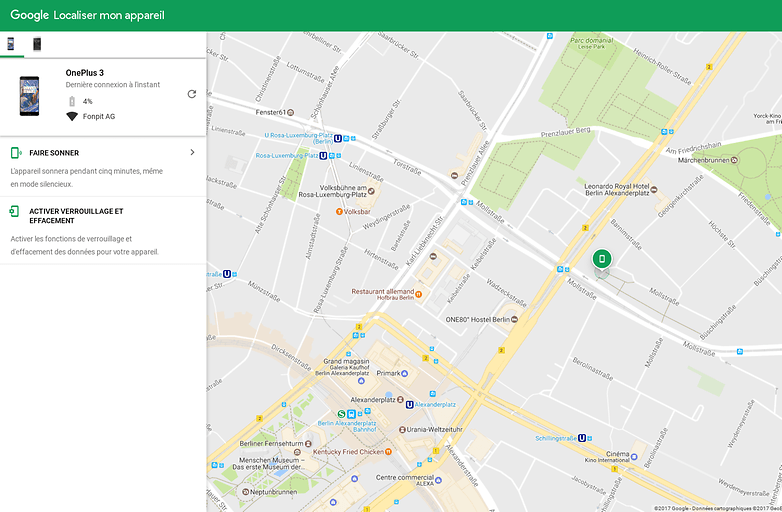Select the Centre commercial ALEXA marker
Image resolution: width=782 pixels, height=512 pixels.
438,481
